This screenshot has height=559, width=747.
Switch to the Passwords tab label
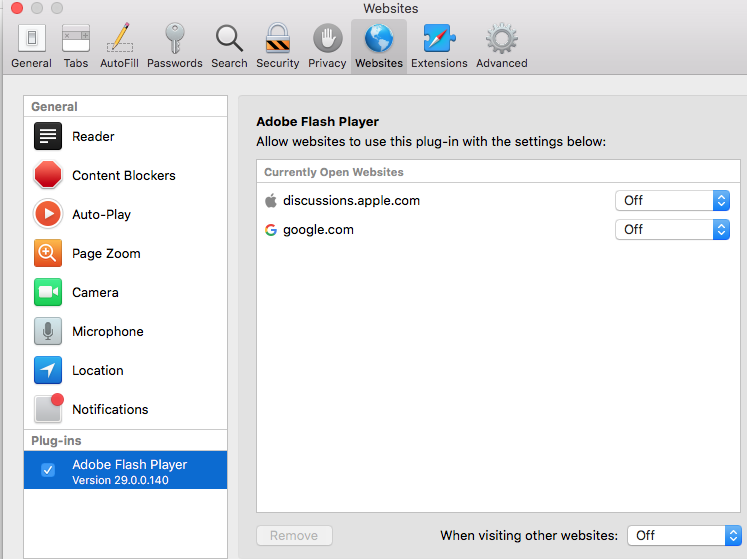(x=174, y=63)
